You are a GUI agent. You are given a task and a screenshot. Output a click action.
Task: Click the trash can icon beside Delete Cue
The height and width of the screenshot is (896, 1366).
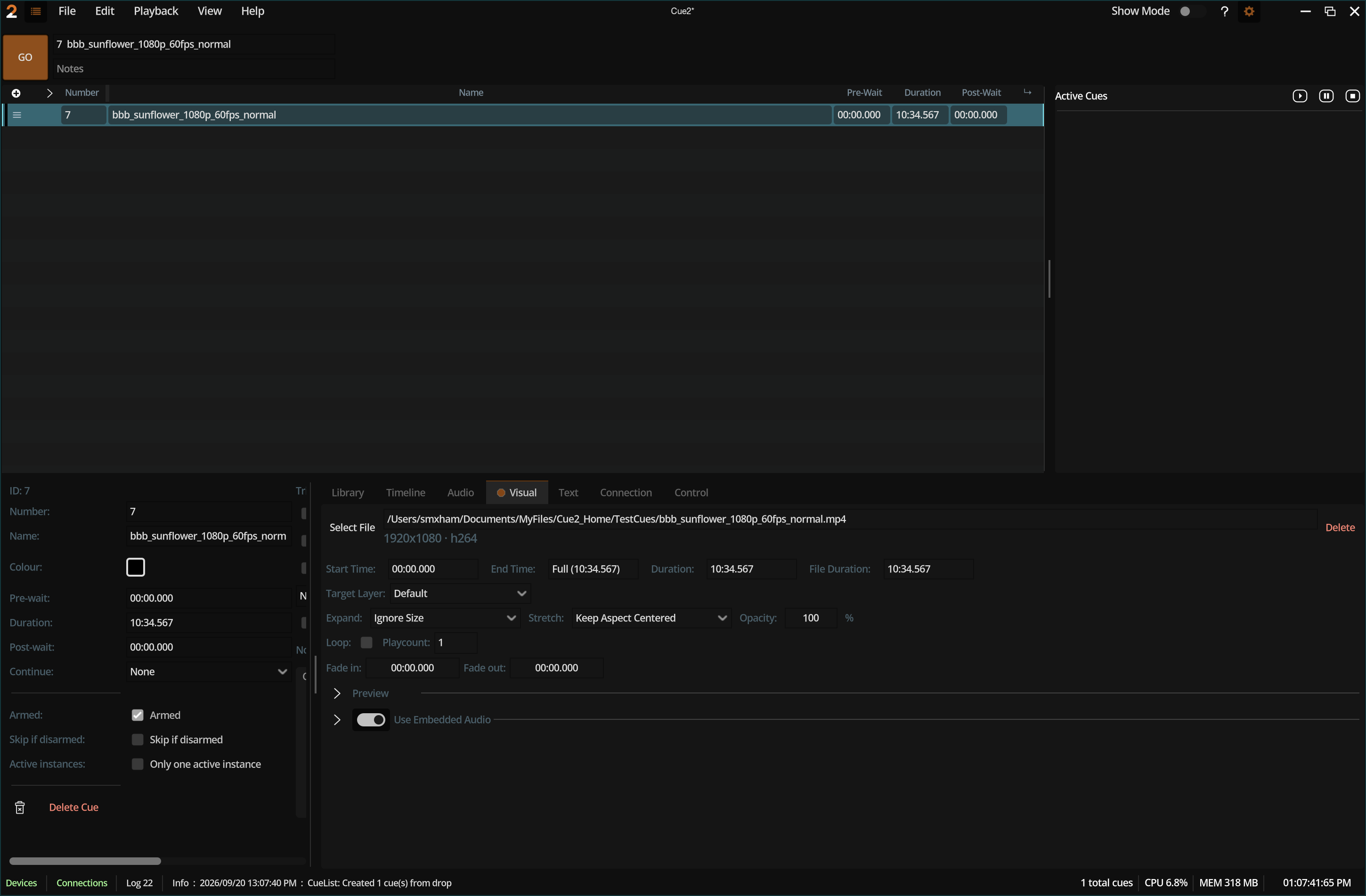click(x=19, y=807)
